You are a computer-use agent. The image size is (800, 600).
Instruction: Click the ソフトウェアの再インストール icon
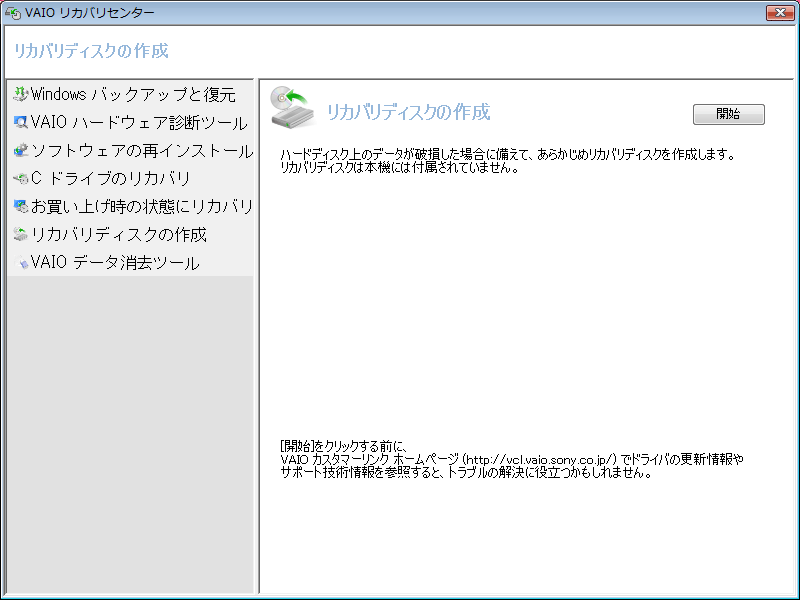[x=20, y=151]
